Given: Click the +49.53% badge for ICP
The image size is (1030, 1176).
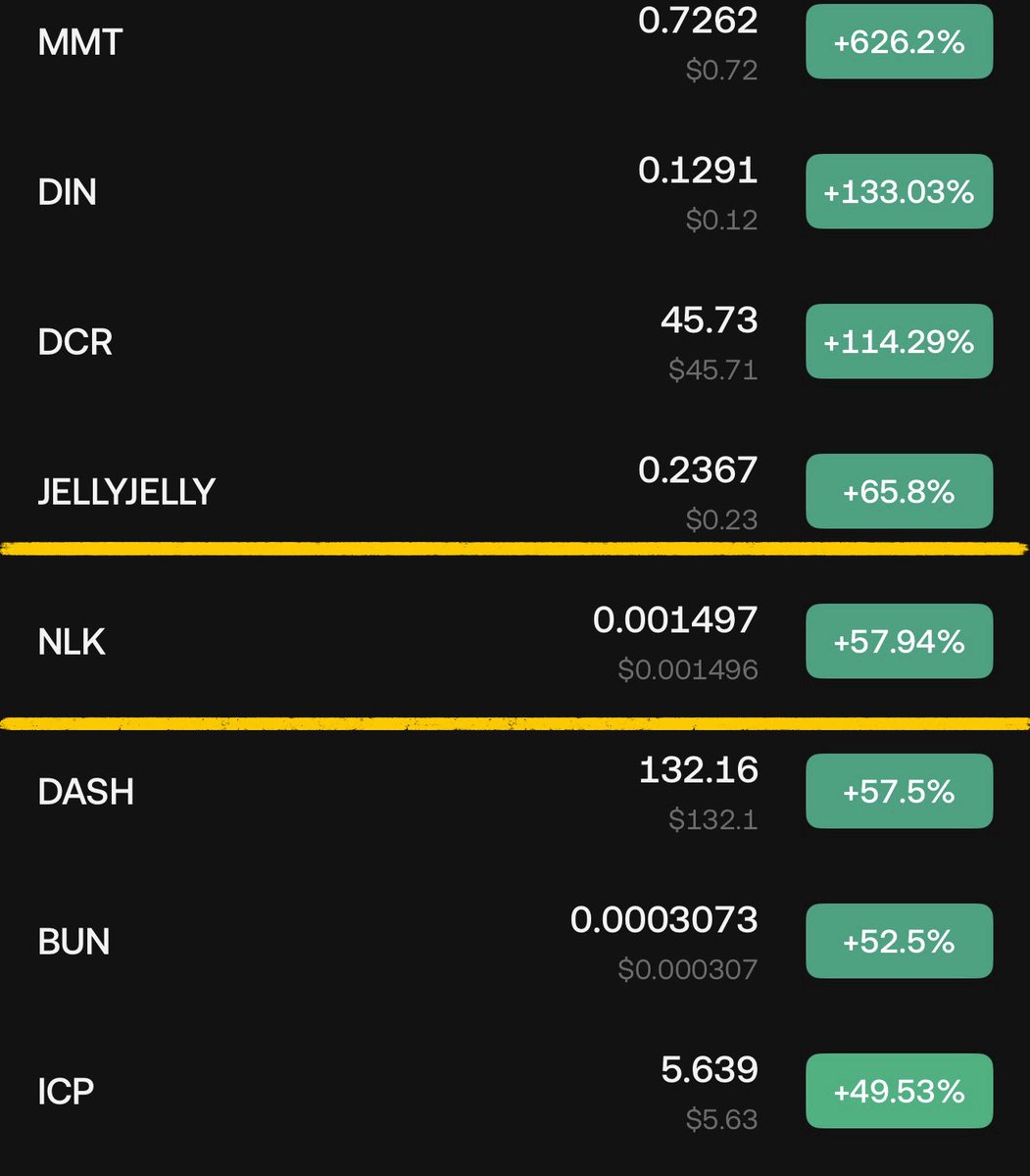Looking at the screenshot, I should (x=899, y=1091).
